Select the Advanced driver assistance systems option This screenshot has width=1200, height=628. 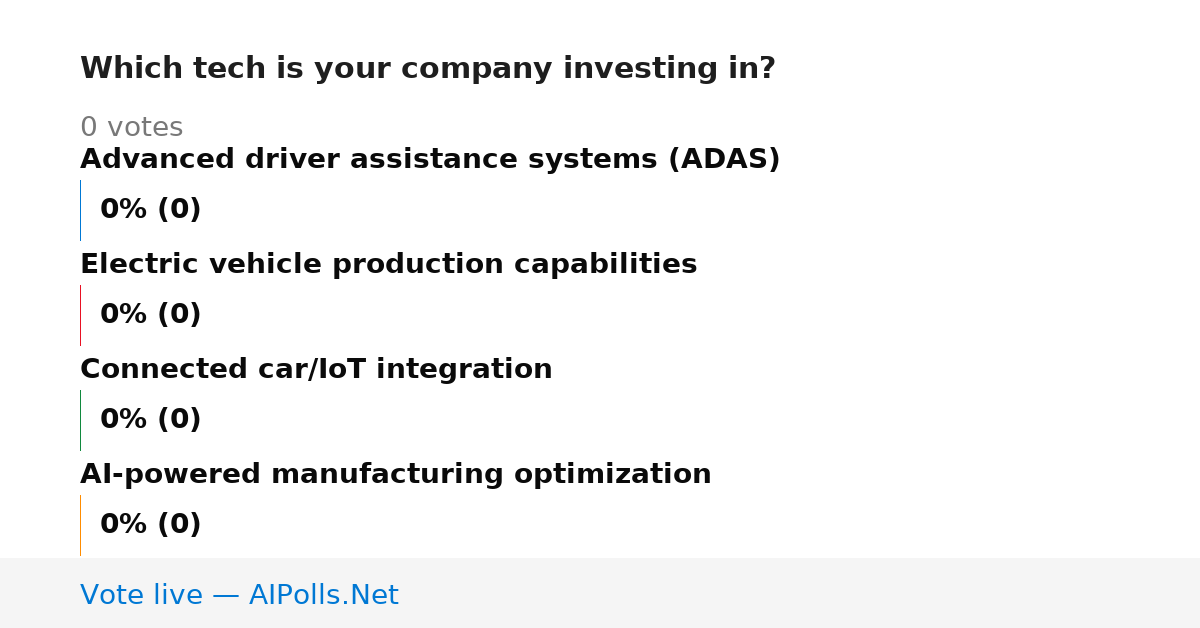[430, 160]
